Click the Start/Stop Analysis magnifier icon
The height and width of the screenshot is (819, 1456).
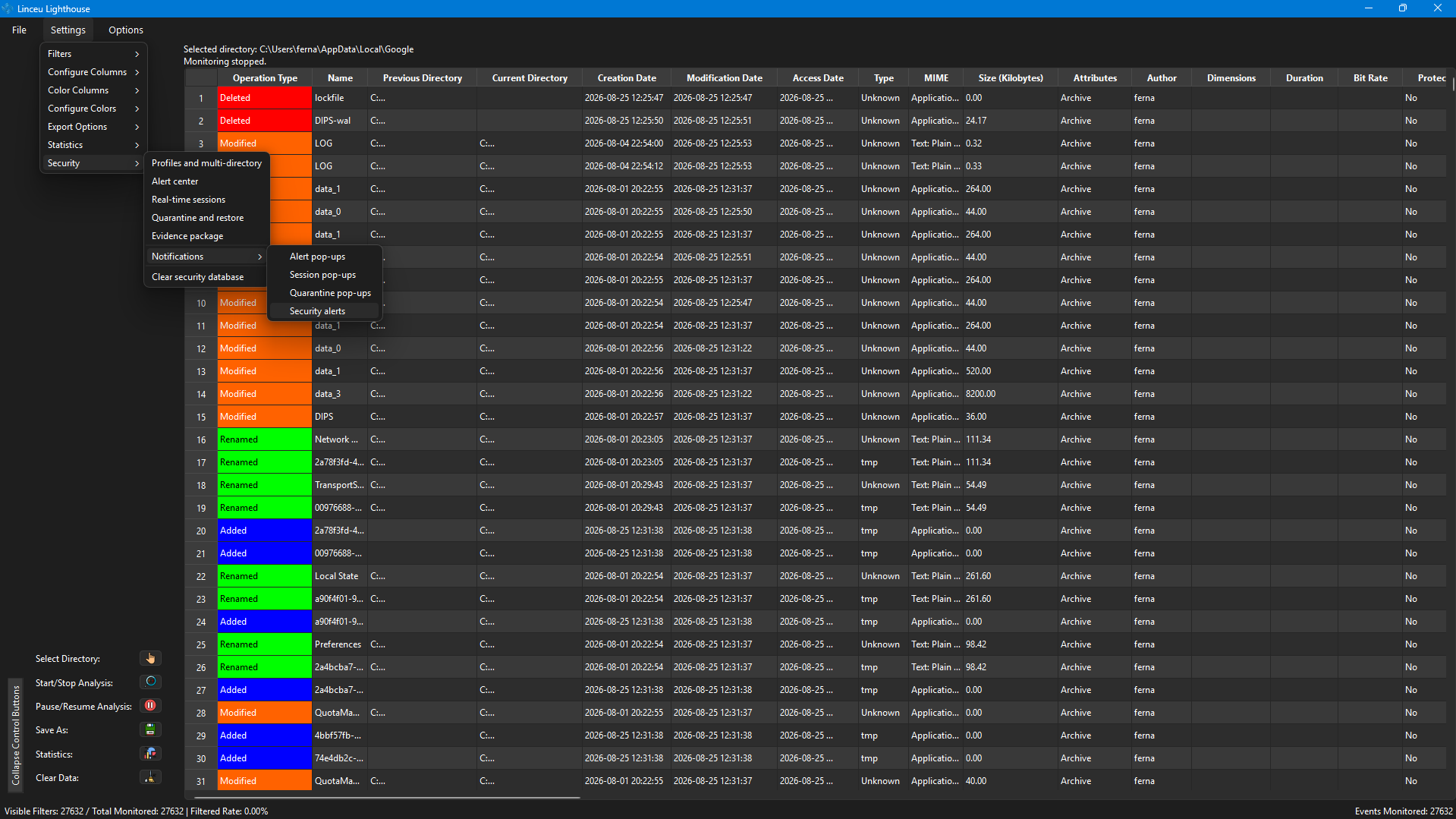[150, 682]
